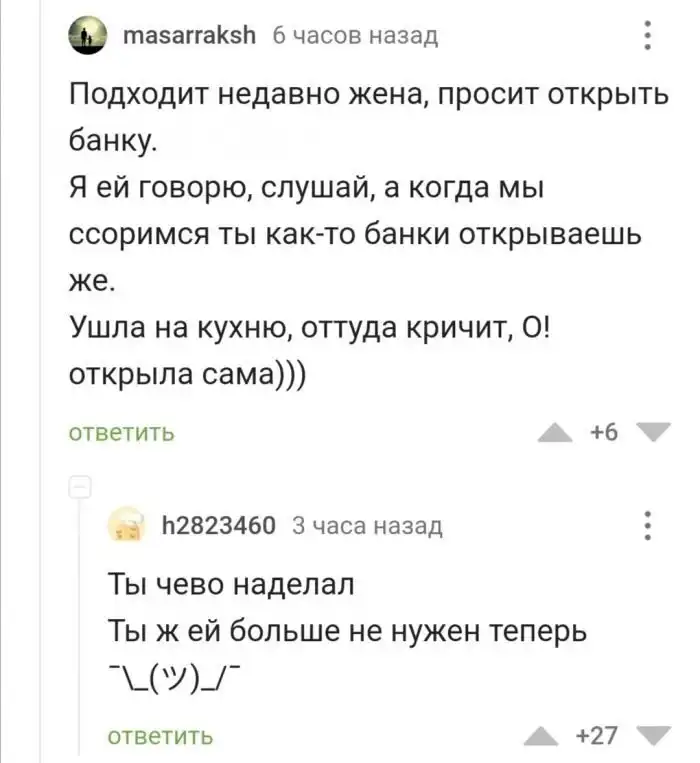Screen dimensions: 700x763
Task: Open masarraksh's profile avatar
Action: pyautogui.click(x=85, y=40)
